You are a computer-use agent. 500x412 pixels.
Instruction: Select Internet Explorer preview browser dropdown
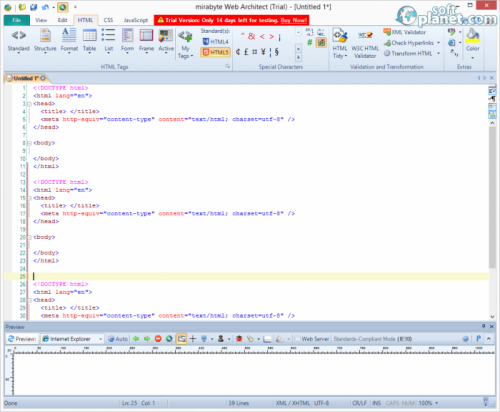coord(72,339)
